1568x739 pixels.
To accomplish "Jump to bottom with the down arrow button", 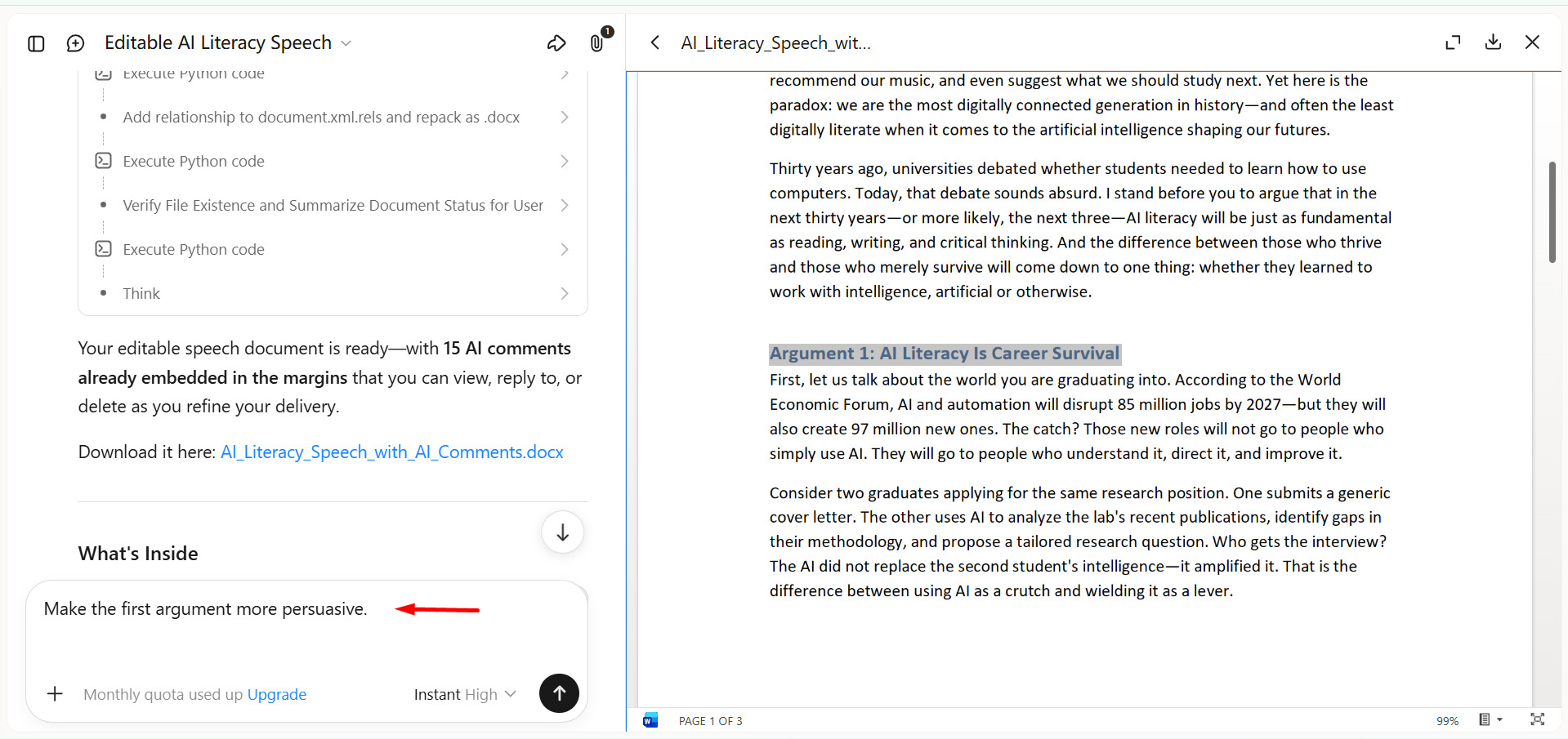I will 563,532.
